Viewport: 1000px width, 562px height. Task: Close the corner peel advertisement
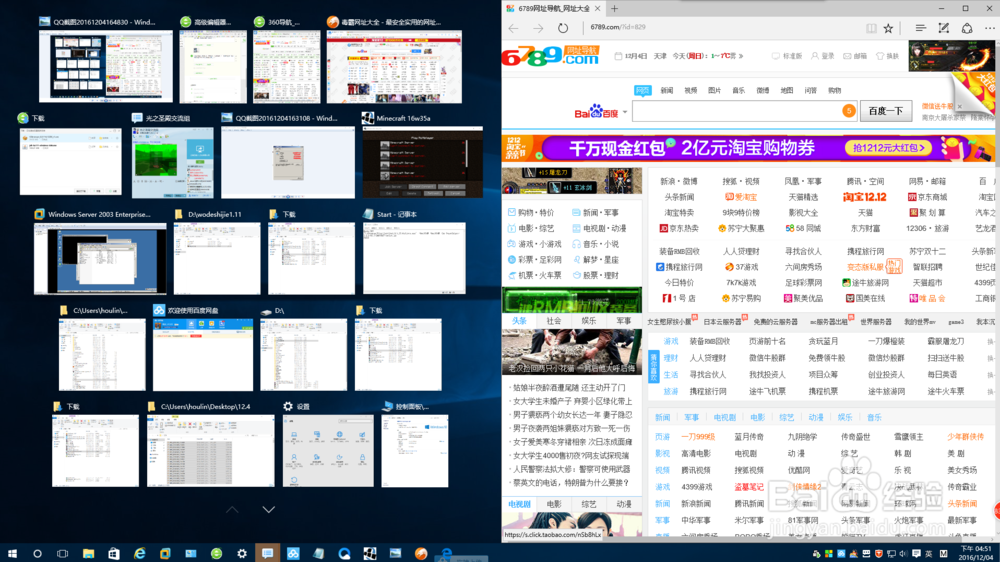(959, 107)
